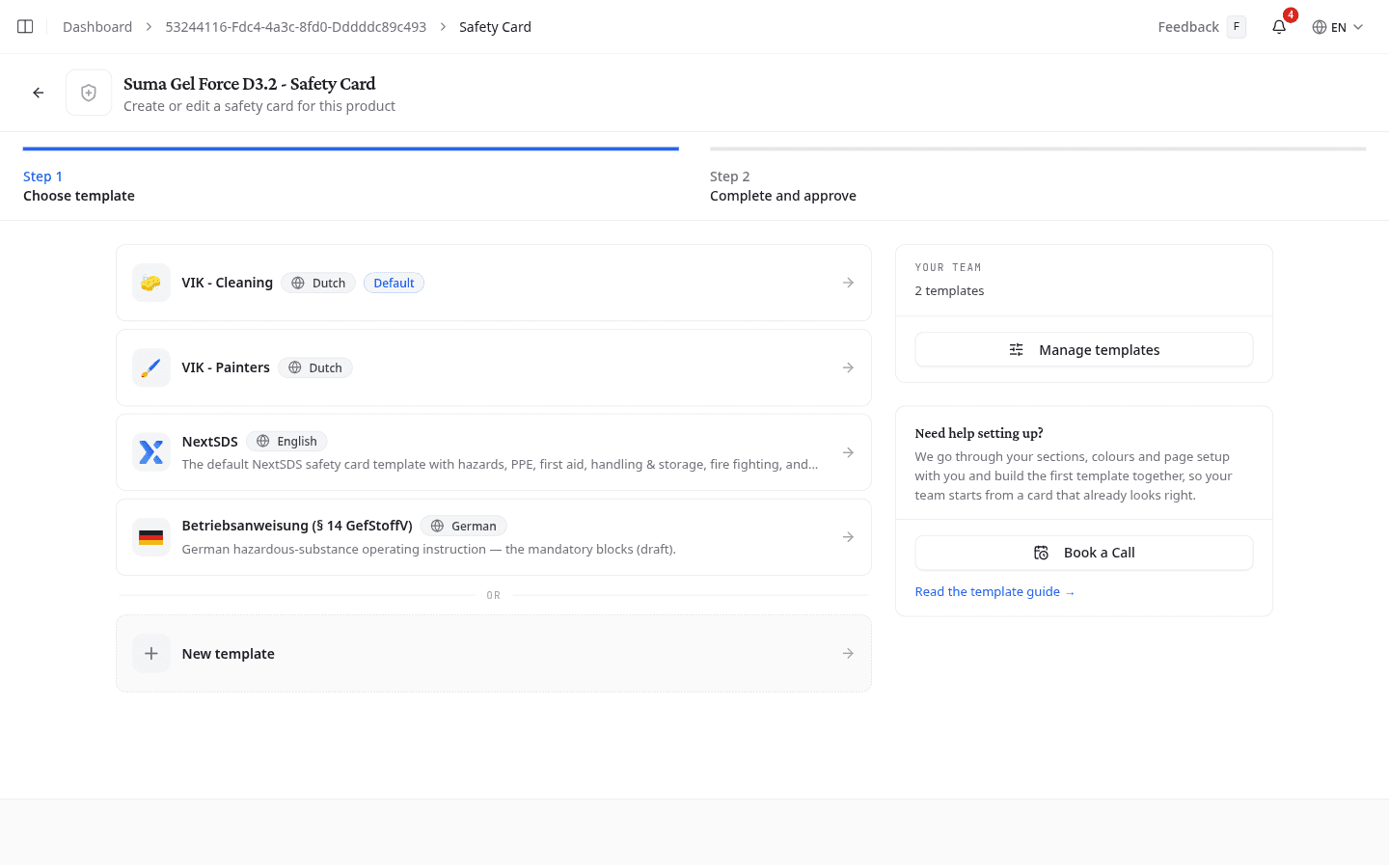The height and width of the screenshot is (868, 1389).
Task: Click the calendar icon in Book a Call
Action: pos(1042,553)
